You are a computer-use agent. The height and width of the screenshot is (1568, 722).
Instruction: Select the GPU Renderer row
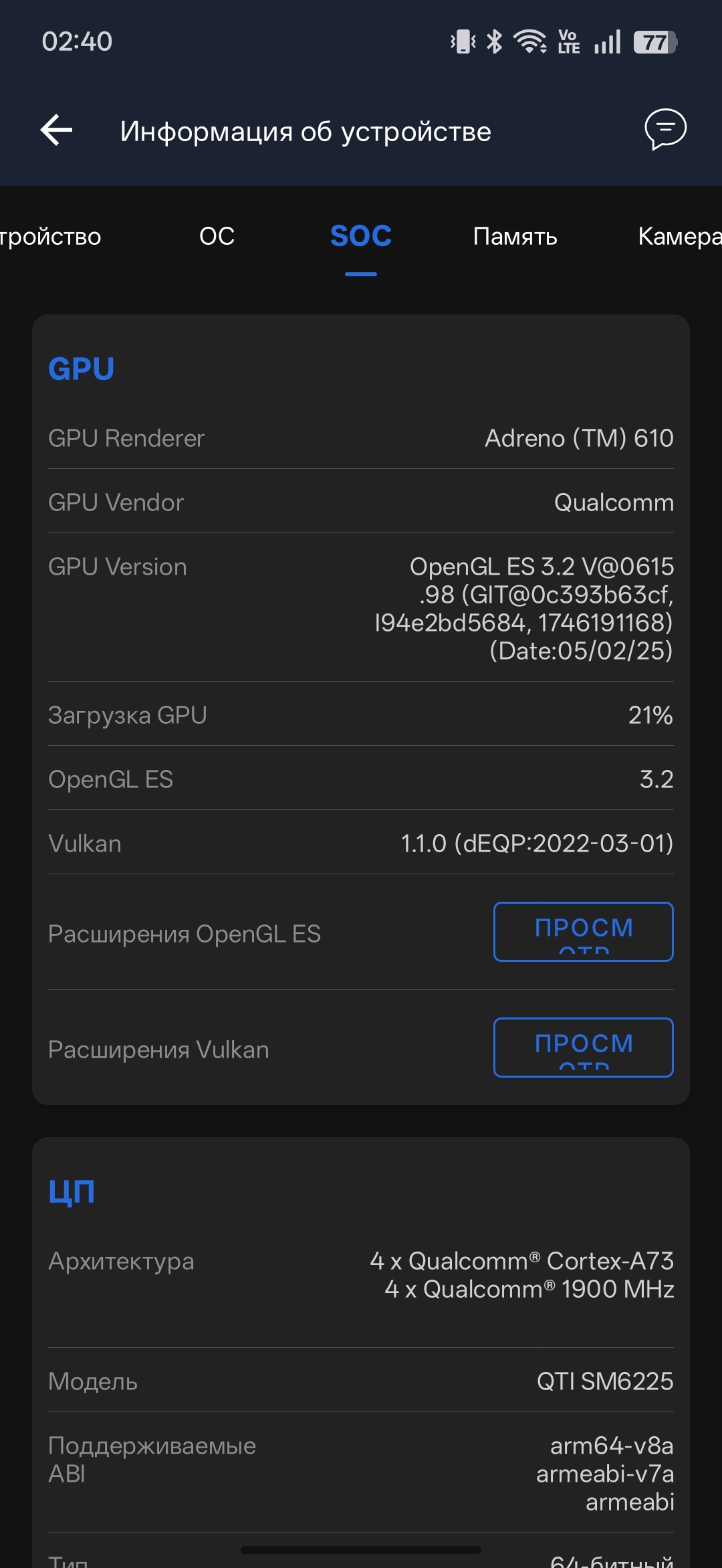361,438
